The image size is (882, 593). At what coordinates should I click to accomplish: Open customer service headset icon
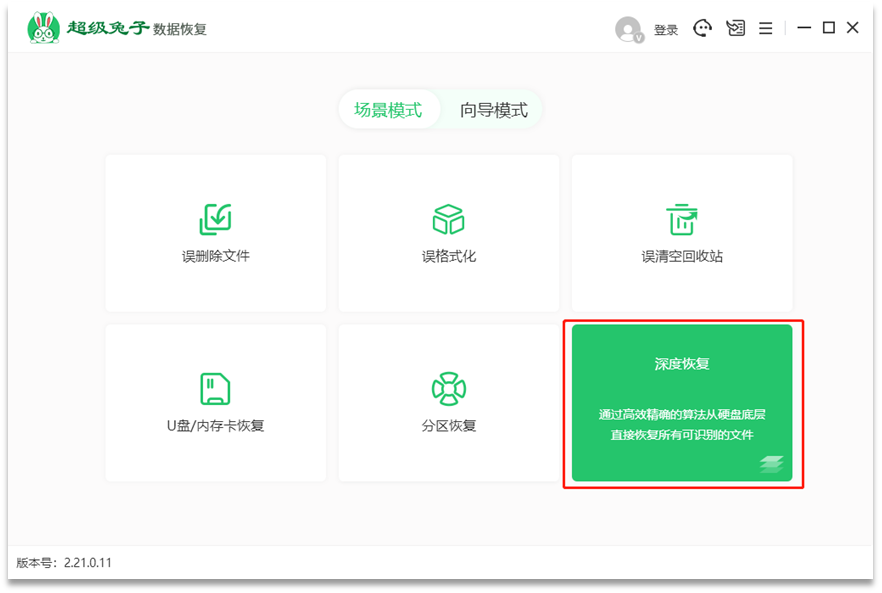pos(702,29)
